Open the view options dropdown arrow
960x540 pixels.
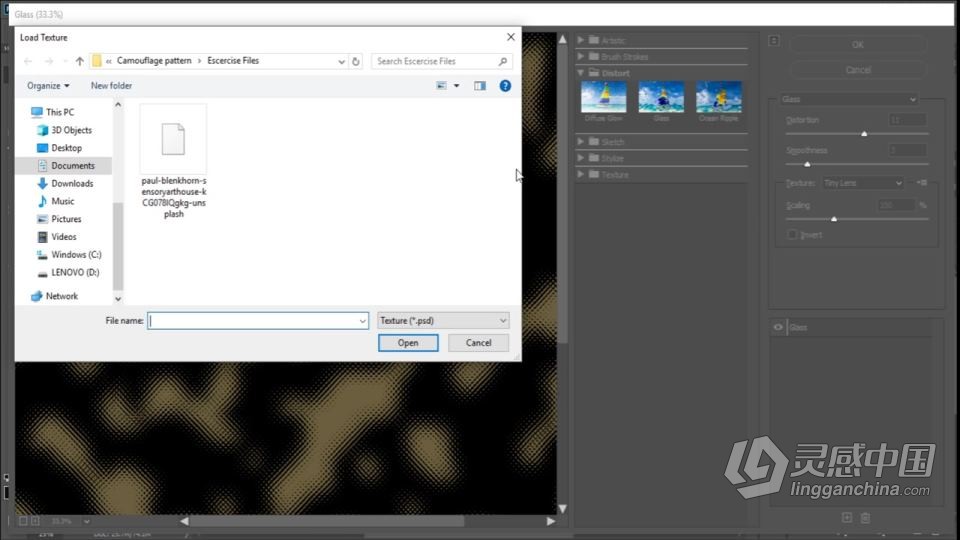click(x=457, y=86)
